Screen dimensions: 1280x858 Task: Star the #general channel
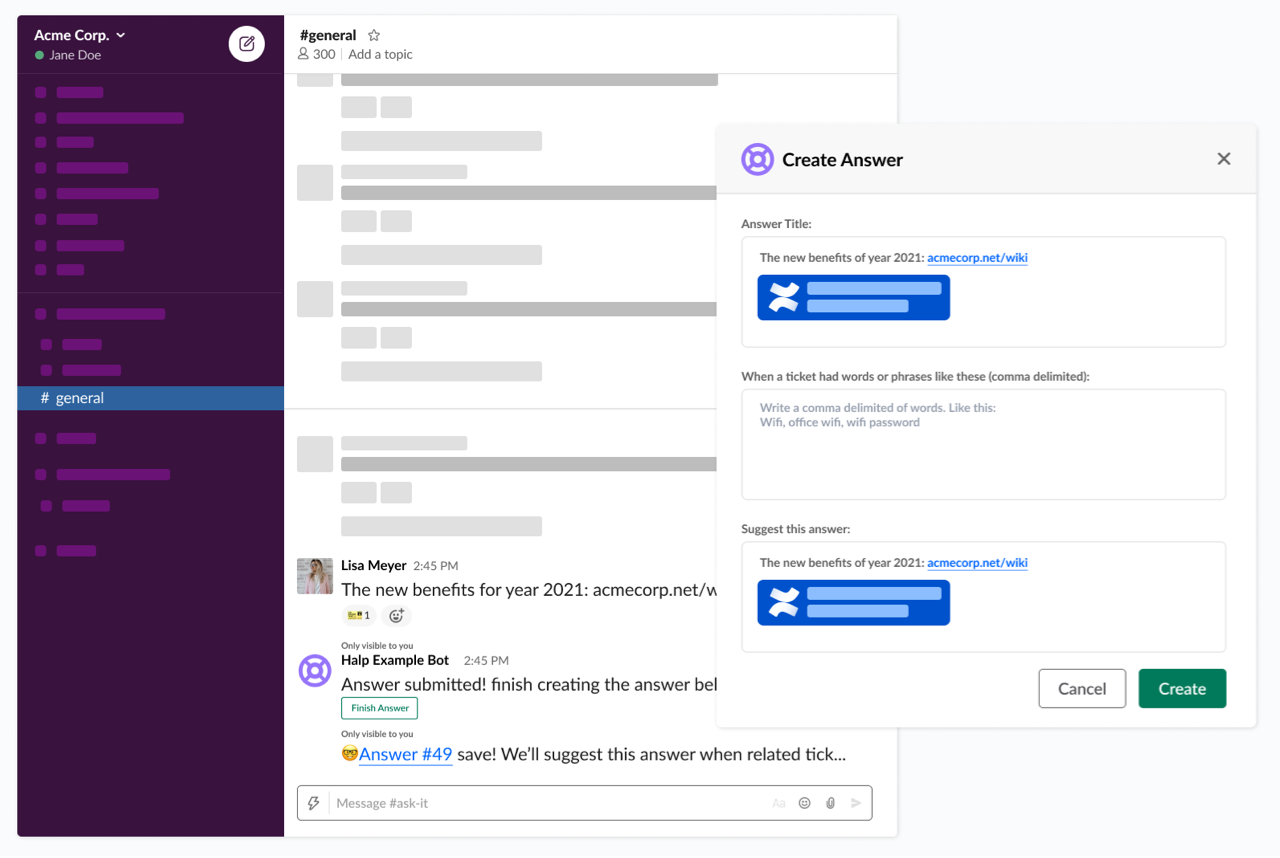pos(374,35)
